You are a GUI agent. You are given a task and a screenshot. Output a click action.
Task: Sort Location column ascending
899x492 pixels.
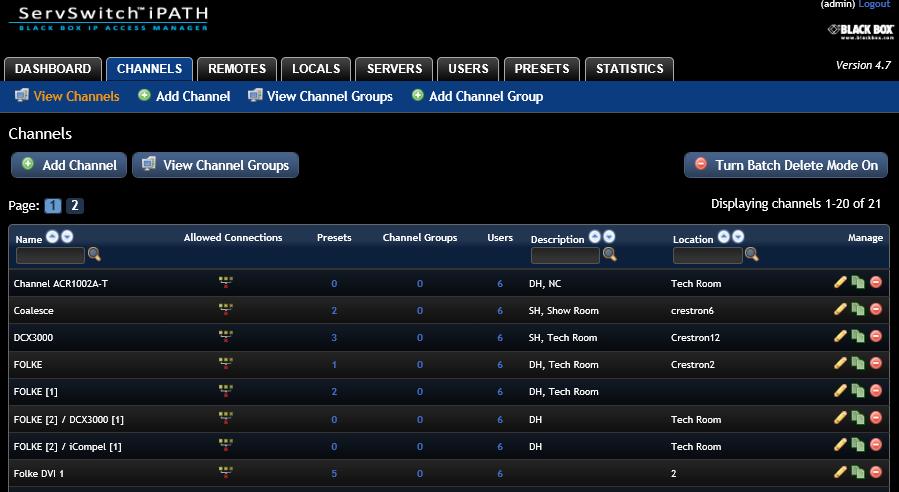[x=724, y=236]
